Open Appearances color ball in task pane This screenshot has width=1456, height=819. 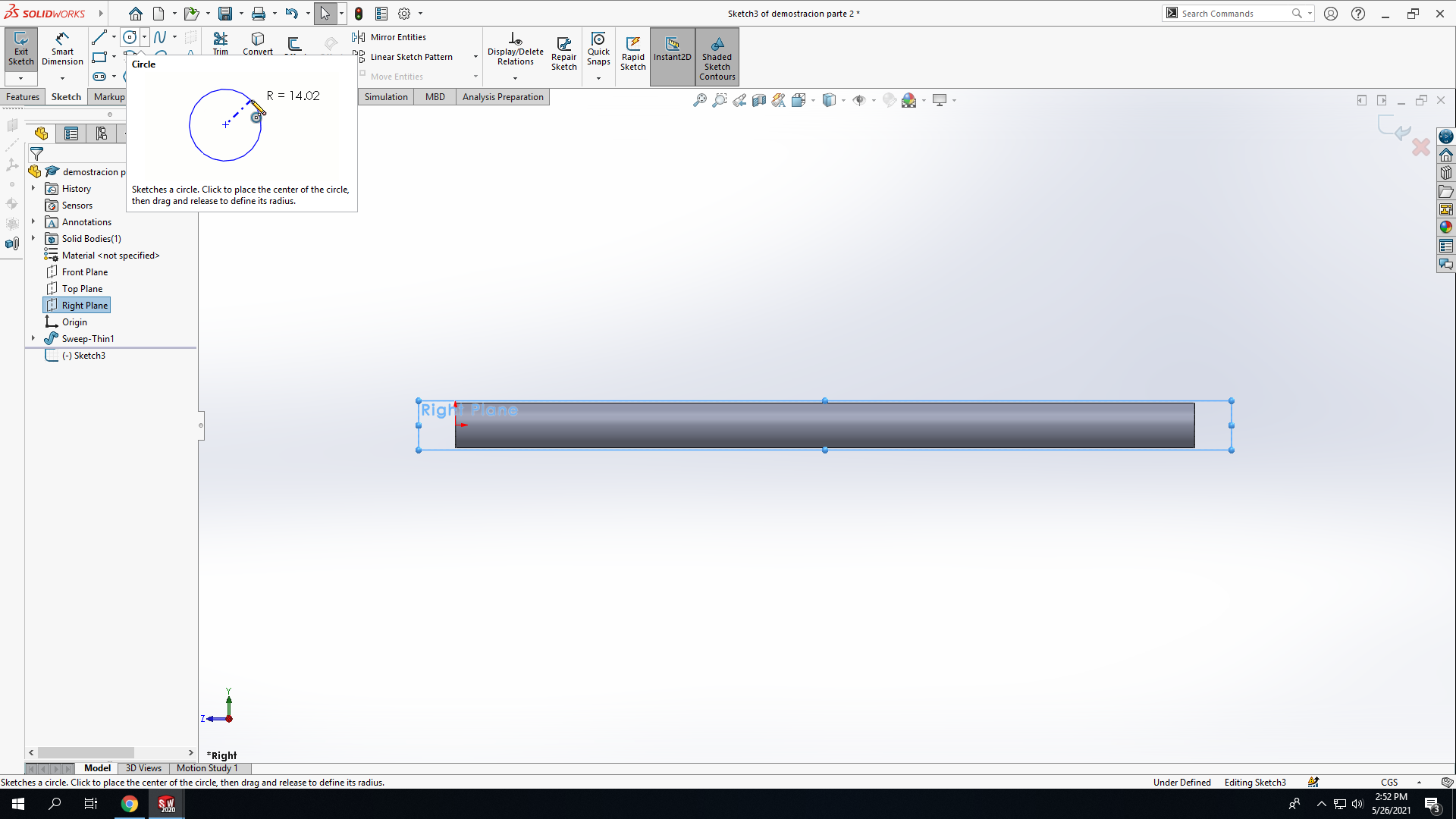pyautogui.click(x=1446, y=227)
